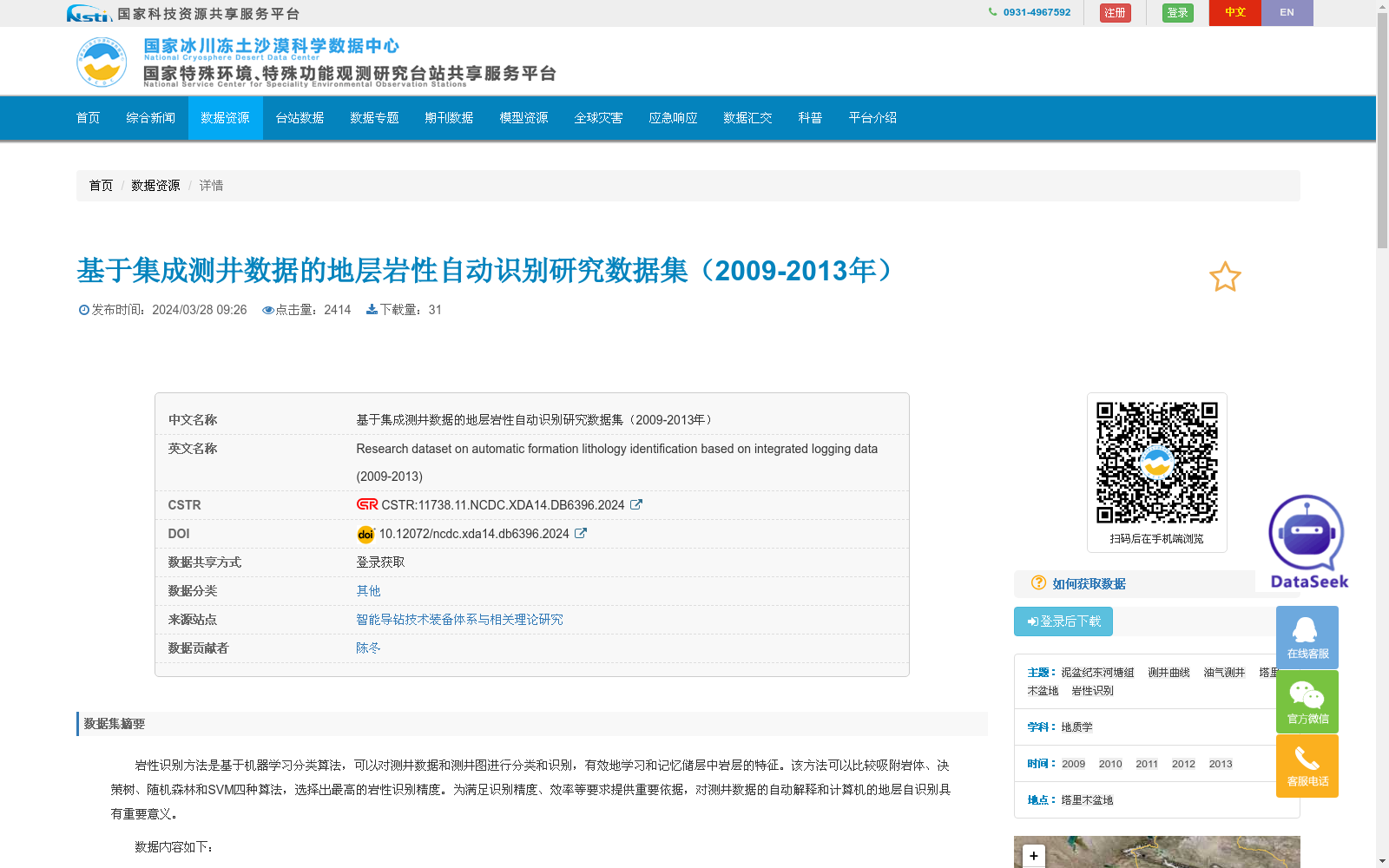Open the 全球灾害 menu item

tap(599, 118)
